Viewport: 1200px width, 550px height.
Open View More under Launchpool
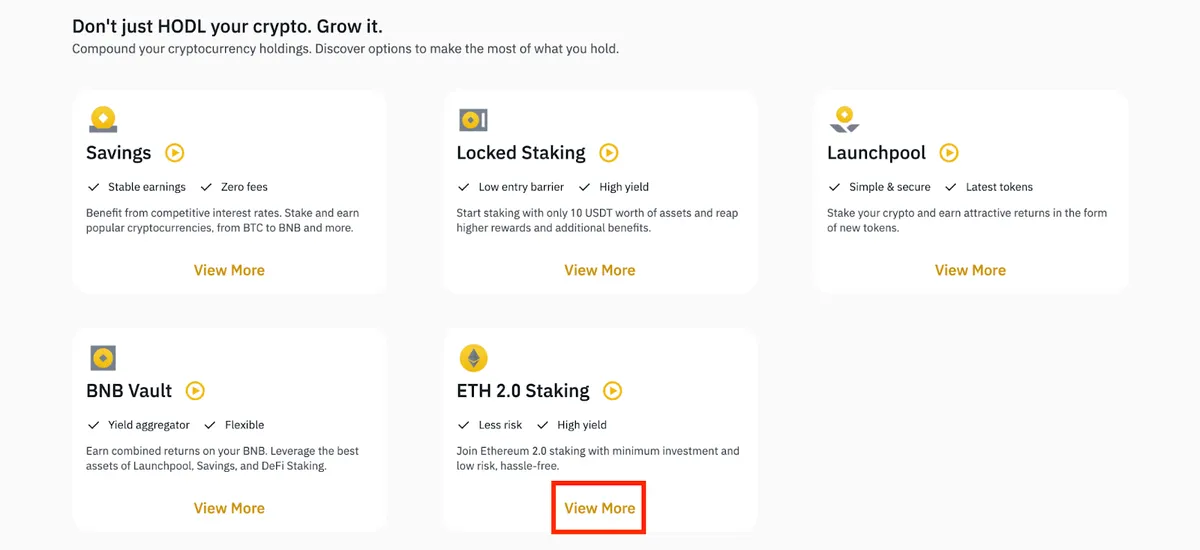coord(970,270)
